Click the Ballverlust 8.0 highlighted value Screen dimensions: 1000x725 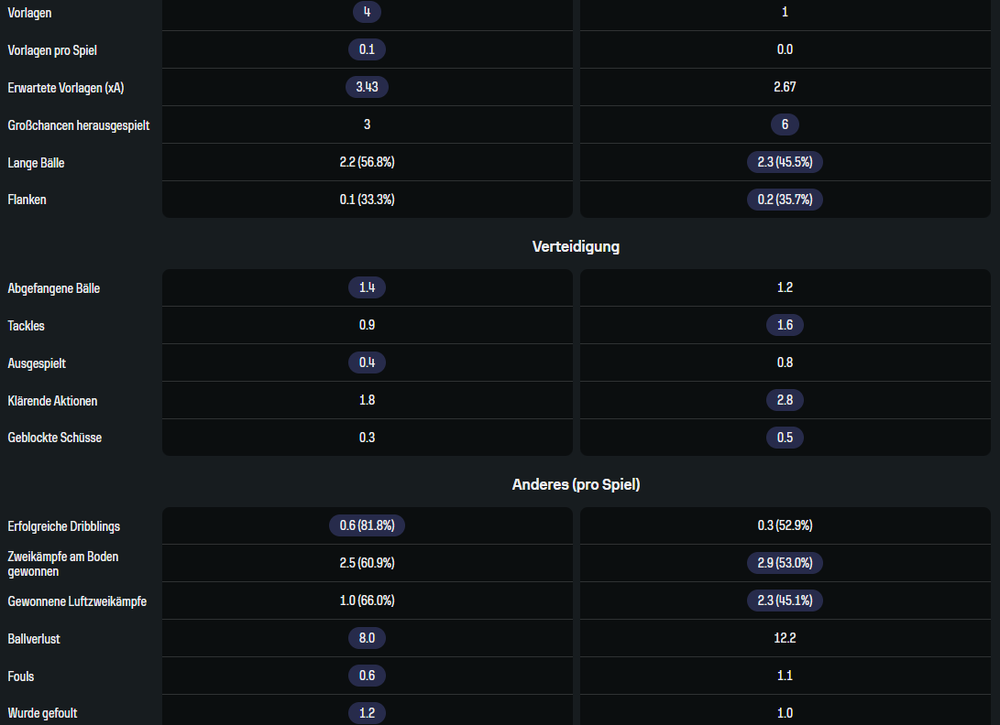tap(367, 638)
